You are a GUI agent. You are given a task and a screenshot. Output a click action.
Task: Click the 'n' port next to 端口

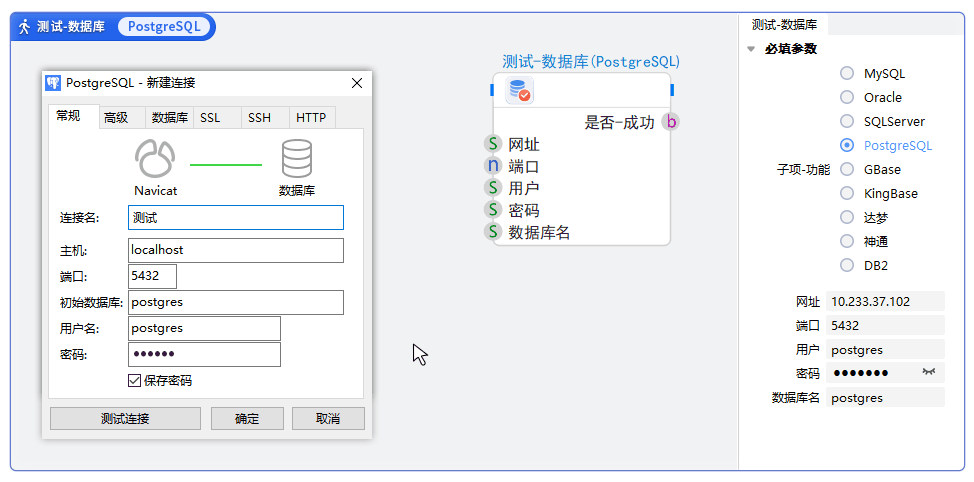(493, 166)
